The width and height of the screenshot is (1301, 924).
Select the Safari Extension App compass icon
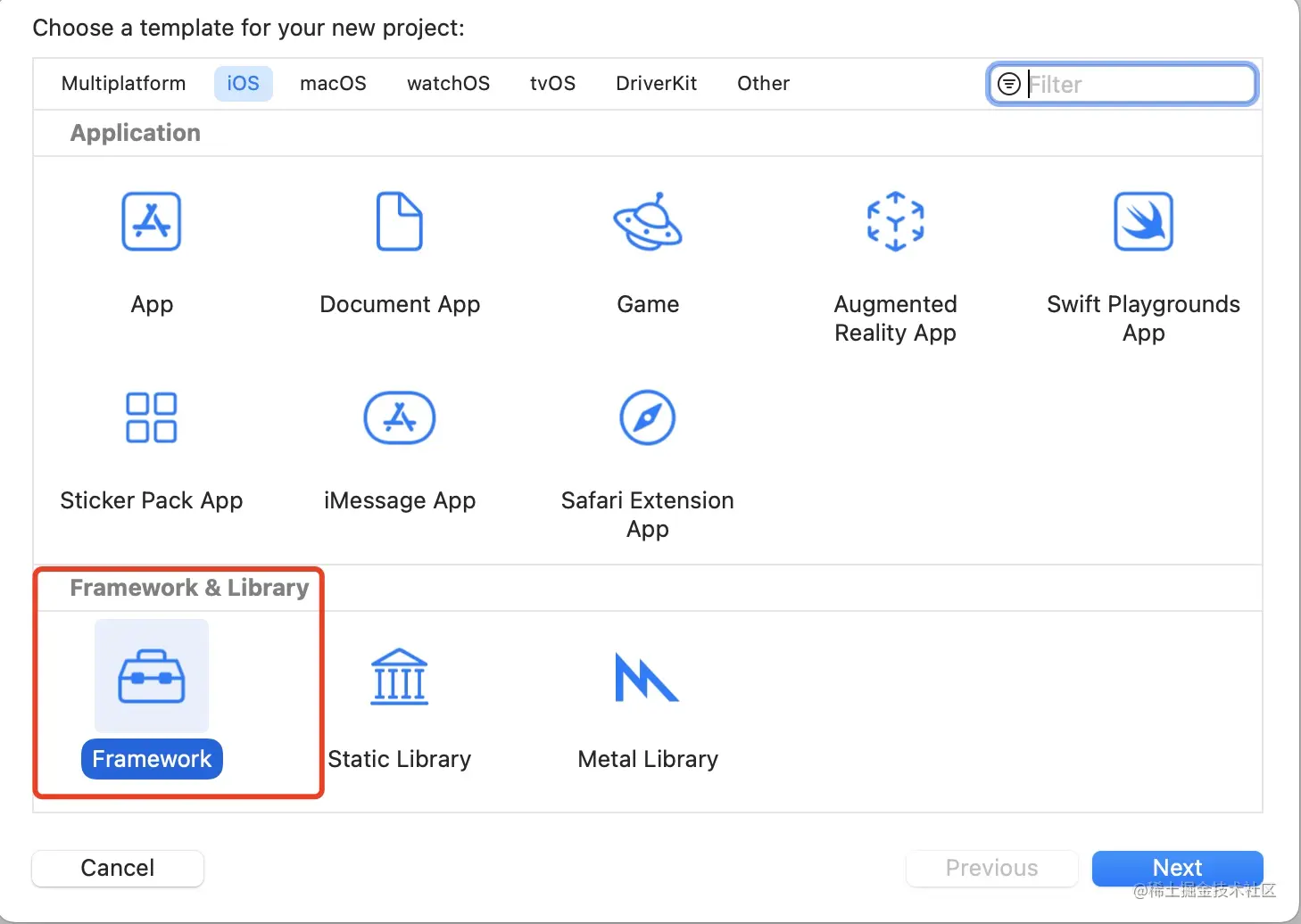pos(648,417)
